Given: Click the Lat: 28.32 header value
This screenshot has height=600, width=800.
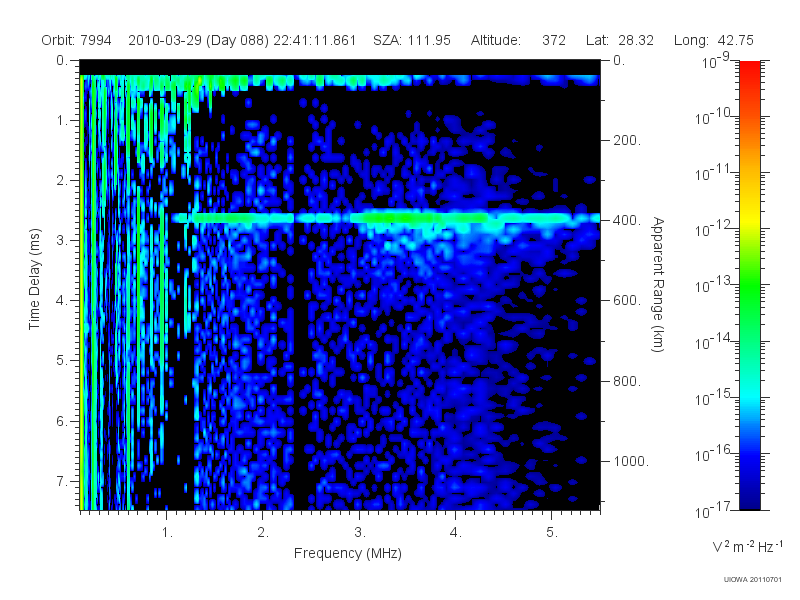Looking at the screenshot, I should 620,40.
